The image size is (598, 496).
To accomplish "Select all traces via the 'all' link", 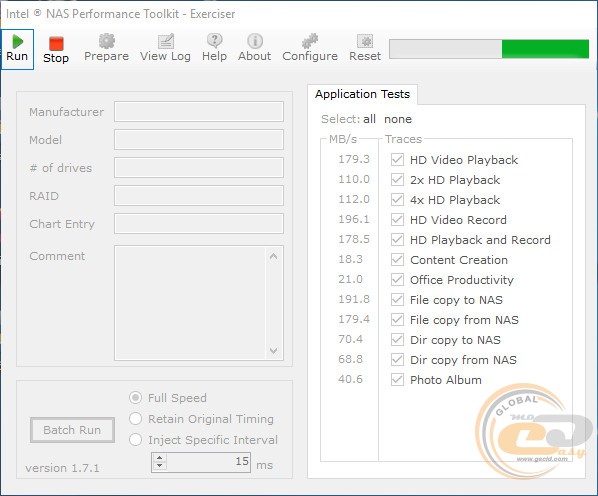I will [369, 119].
